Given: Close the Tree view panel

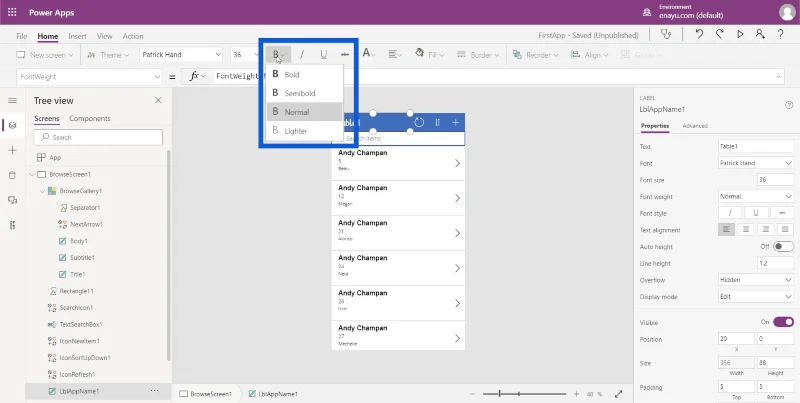Looking at the screenshot, I should coord(158,100).
